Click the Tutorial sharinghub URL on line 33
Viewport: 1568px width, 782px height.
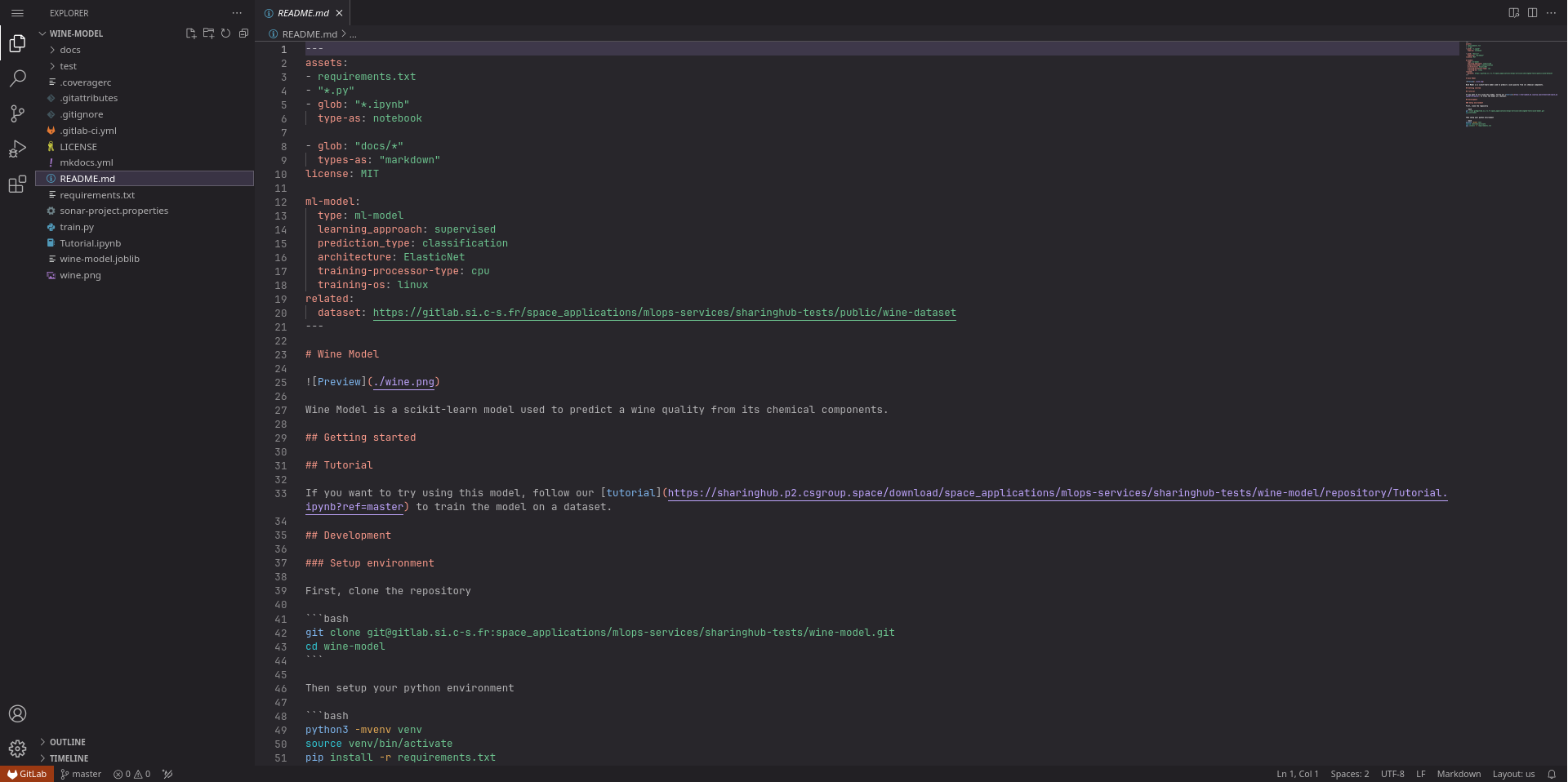click(1058, 493)
